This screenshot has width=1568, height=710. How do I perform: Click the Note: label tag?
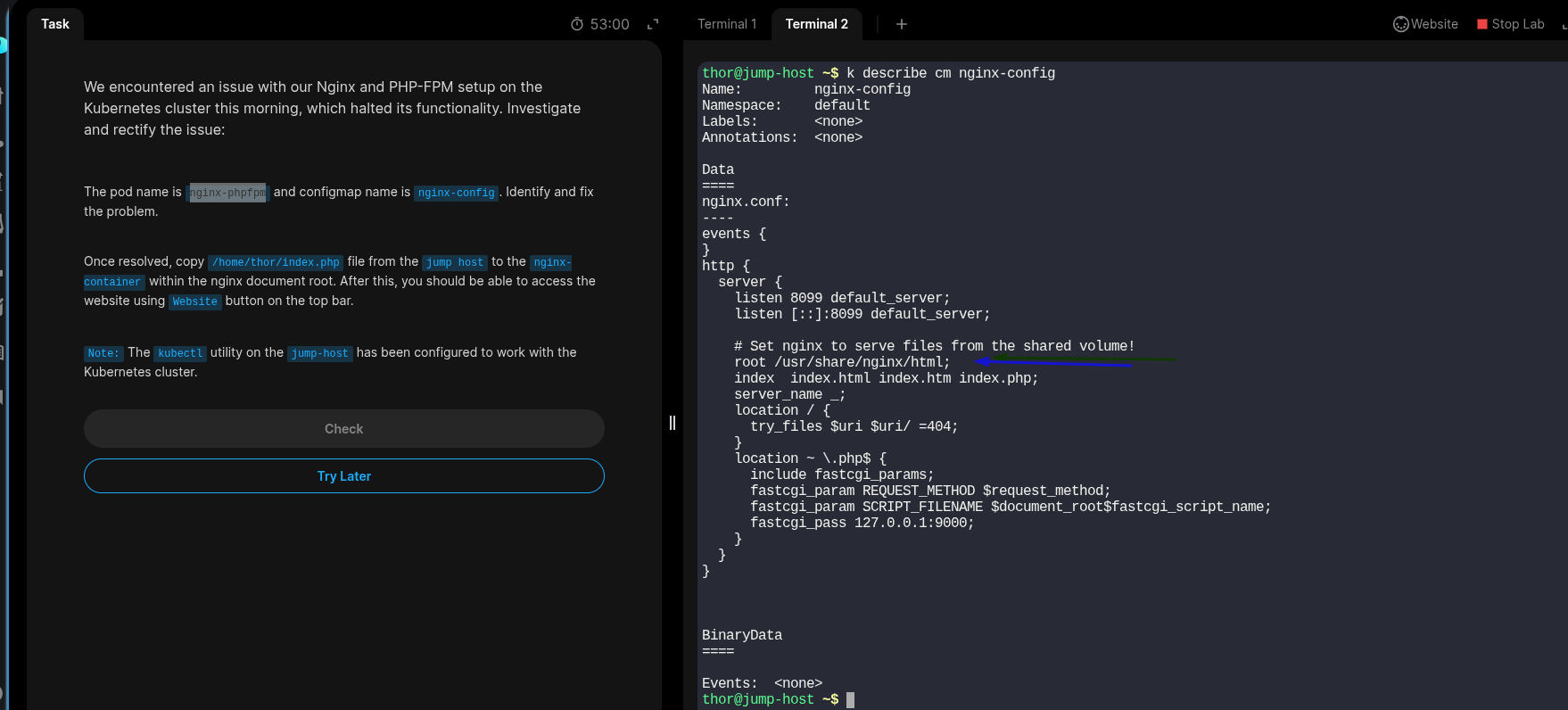coord(103,353)
